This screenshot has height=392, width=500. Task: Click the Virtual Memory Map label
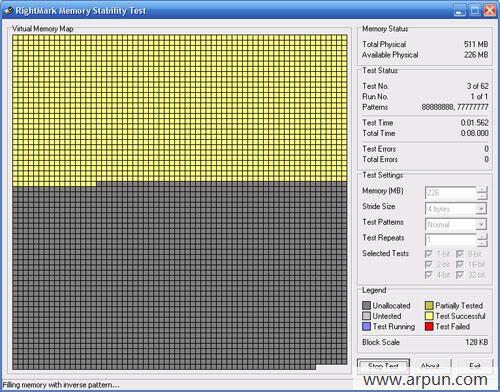click(43, 29)
